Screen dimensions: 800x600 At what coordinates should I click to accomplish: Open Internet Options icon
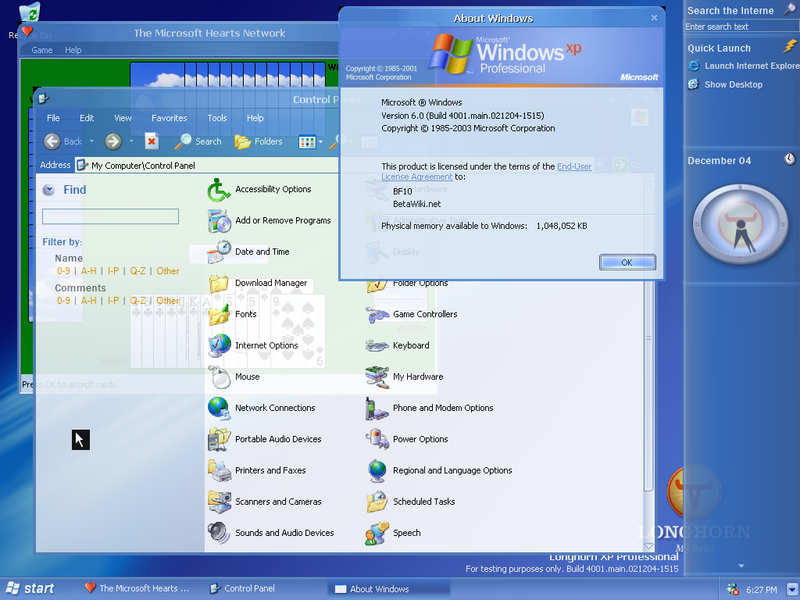[x=219, y=346]
